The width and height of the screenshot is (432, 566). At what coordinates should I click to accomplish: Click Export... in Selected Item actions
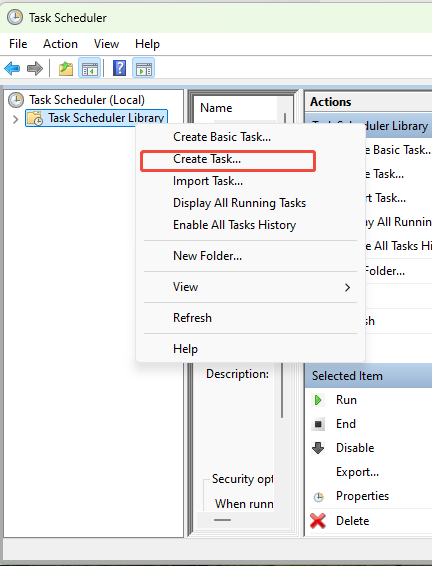click(x=357, y=472)
